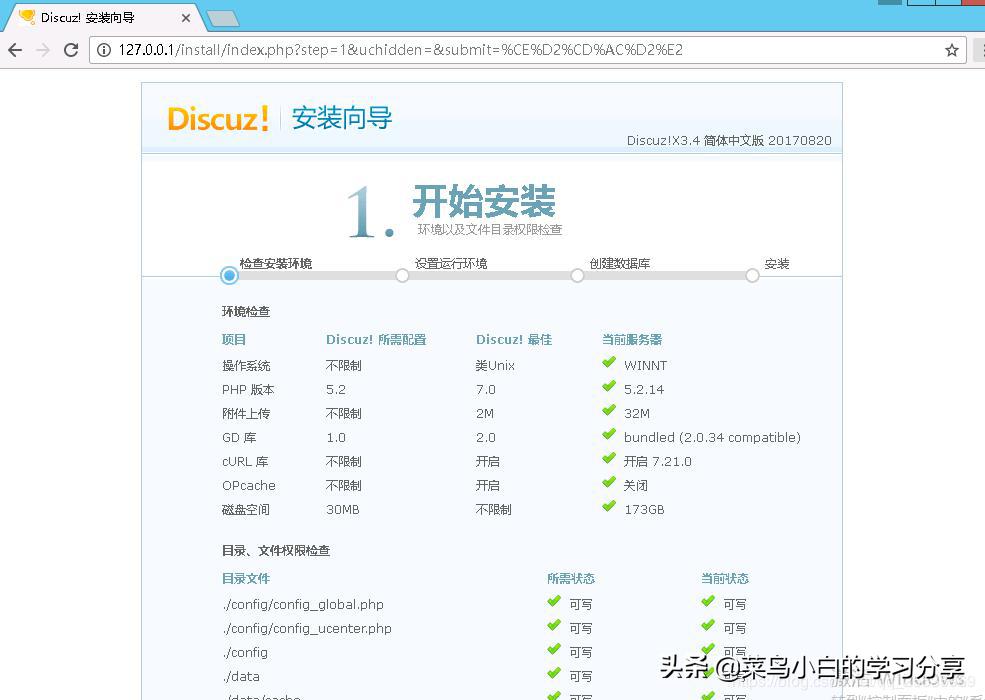The height and width of the screenshot is (700, 985).
Task: Click the checkmark beside cURL 开启 7.21.0
Action: (609, 461)
